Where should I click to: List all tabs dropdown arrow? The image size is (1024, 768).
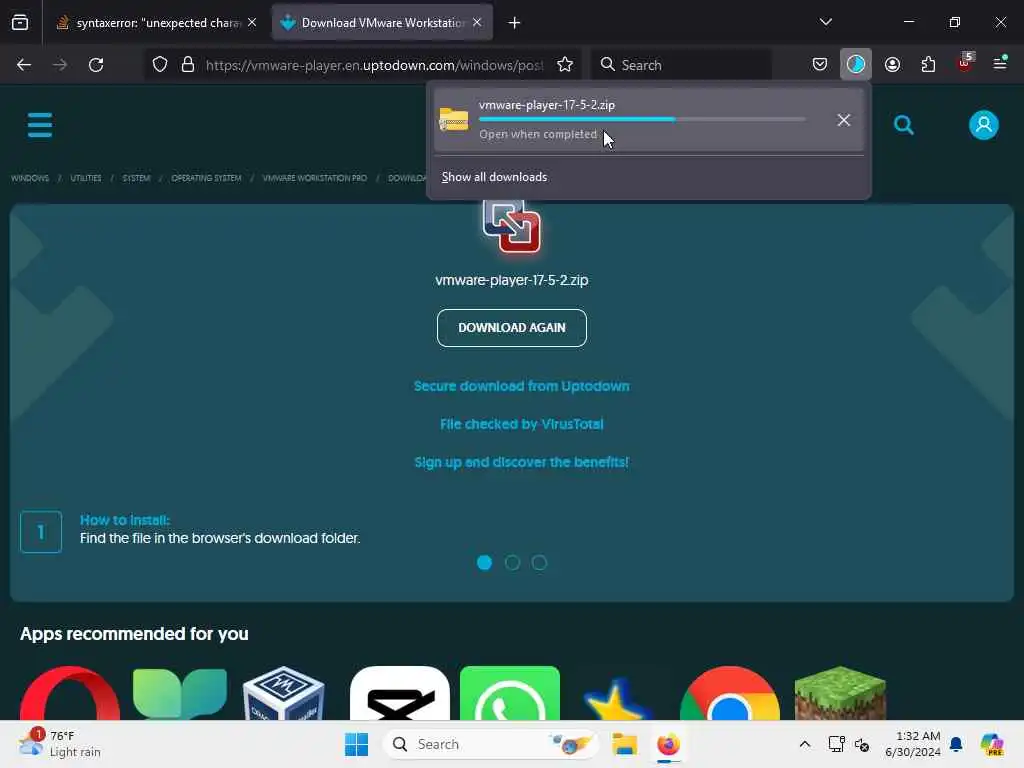point(825,22)
